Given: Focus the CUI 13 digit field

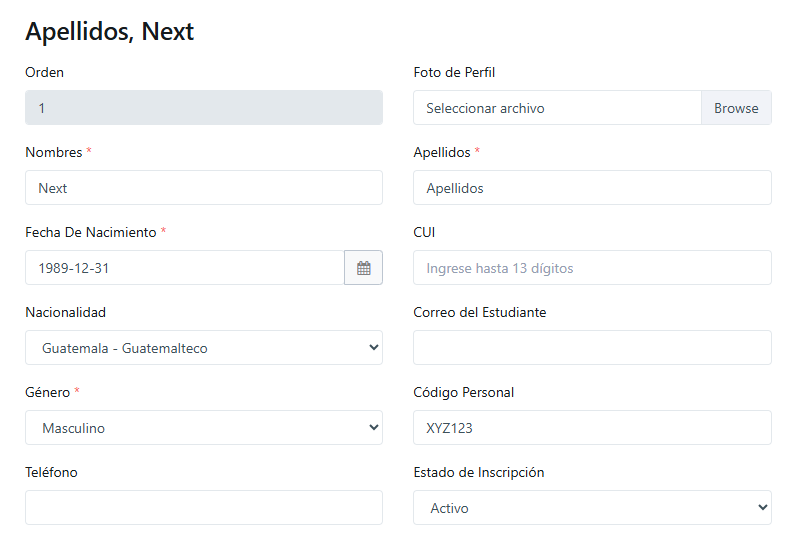Looking at the screenshot, I should (x=593, y=268).
